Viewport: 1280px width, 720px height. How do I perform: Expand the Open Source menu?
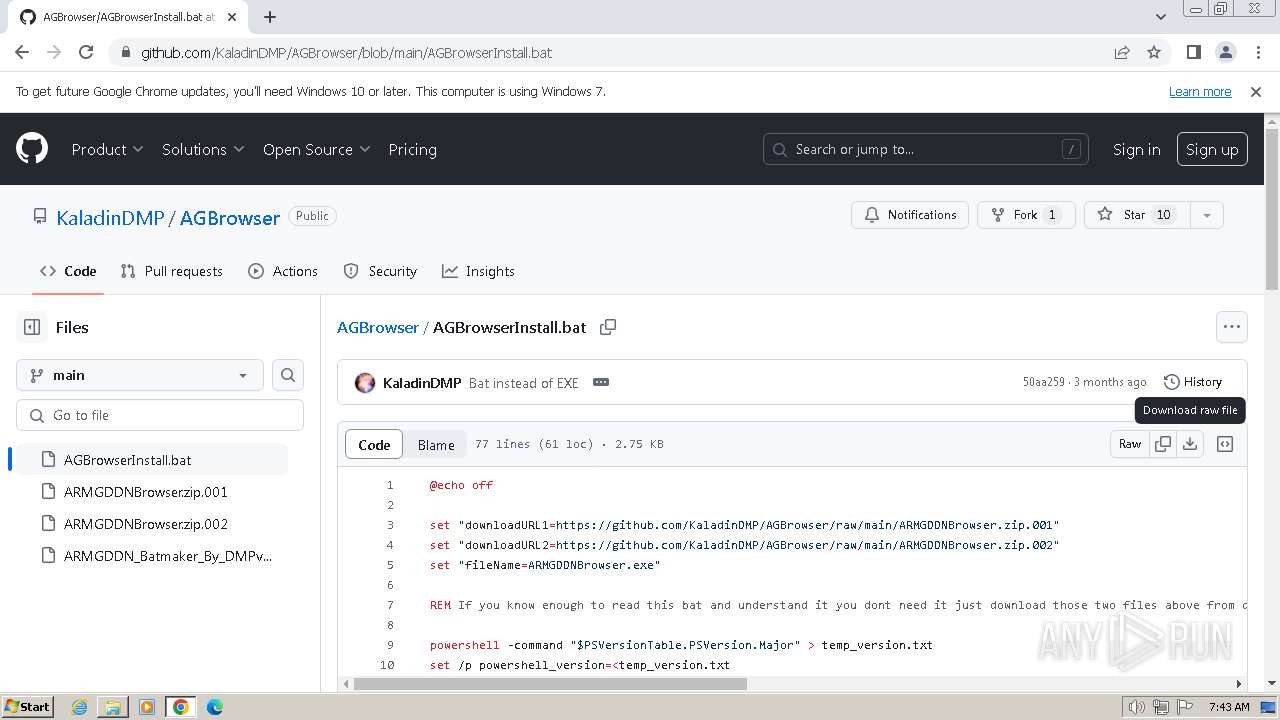317,149
